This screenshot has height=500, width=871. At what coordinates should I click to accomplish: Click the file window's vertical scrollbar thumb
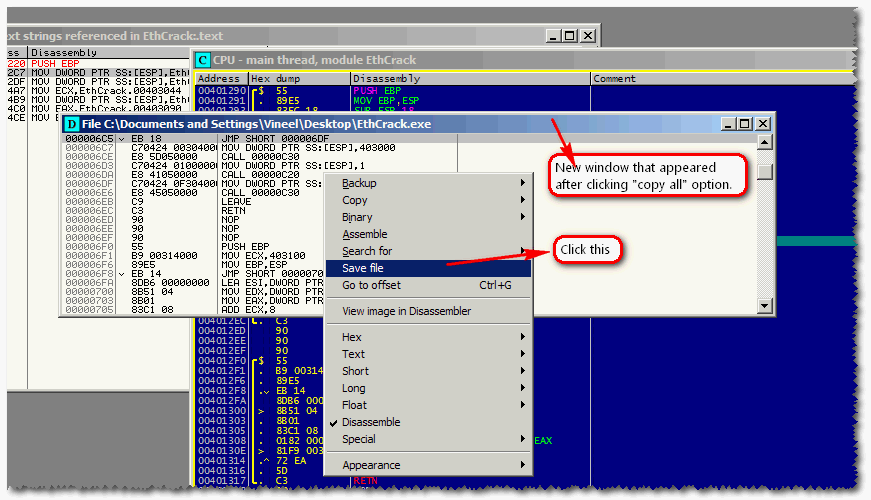pos(765,171)
